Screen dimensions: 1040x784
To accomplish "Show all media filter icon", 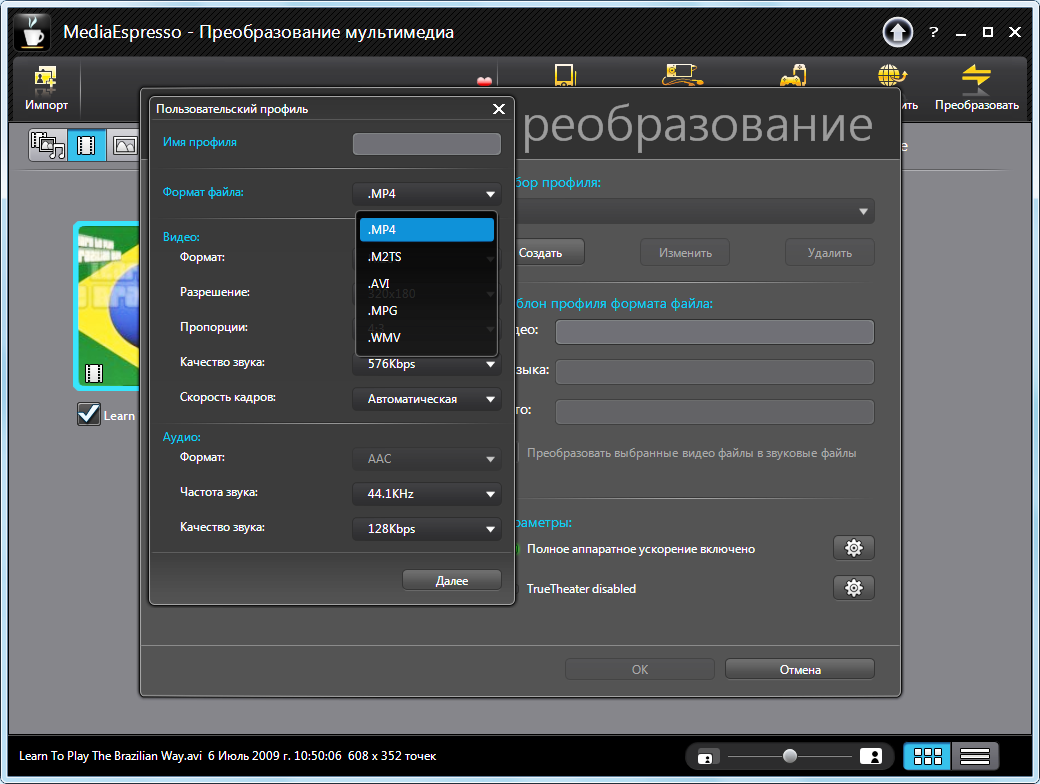I will click(47, 146).
